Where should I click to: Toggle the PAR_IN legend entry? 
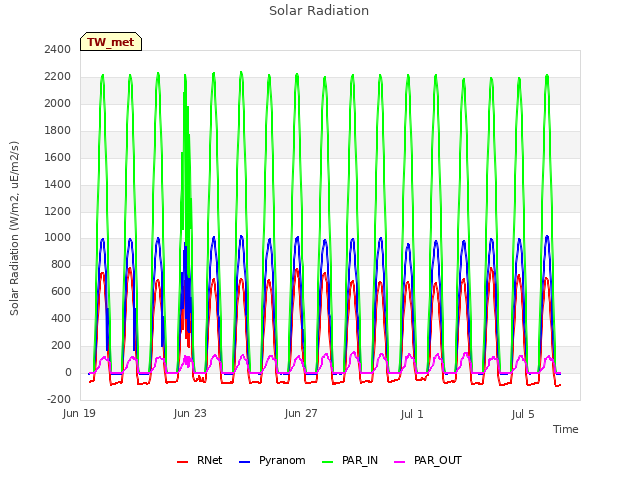click(350, 460)
